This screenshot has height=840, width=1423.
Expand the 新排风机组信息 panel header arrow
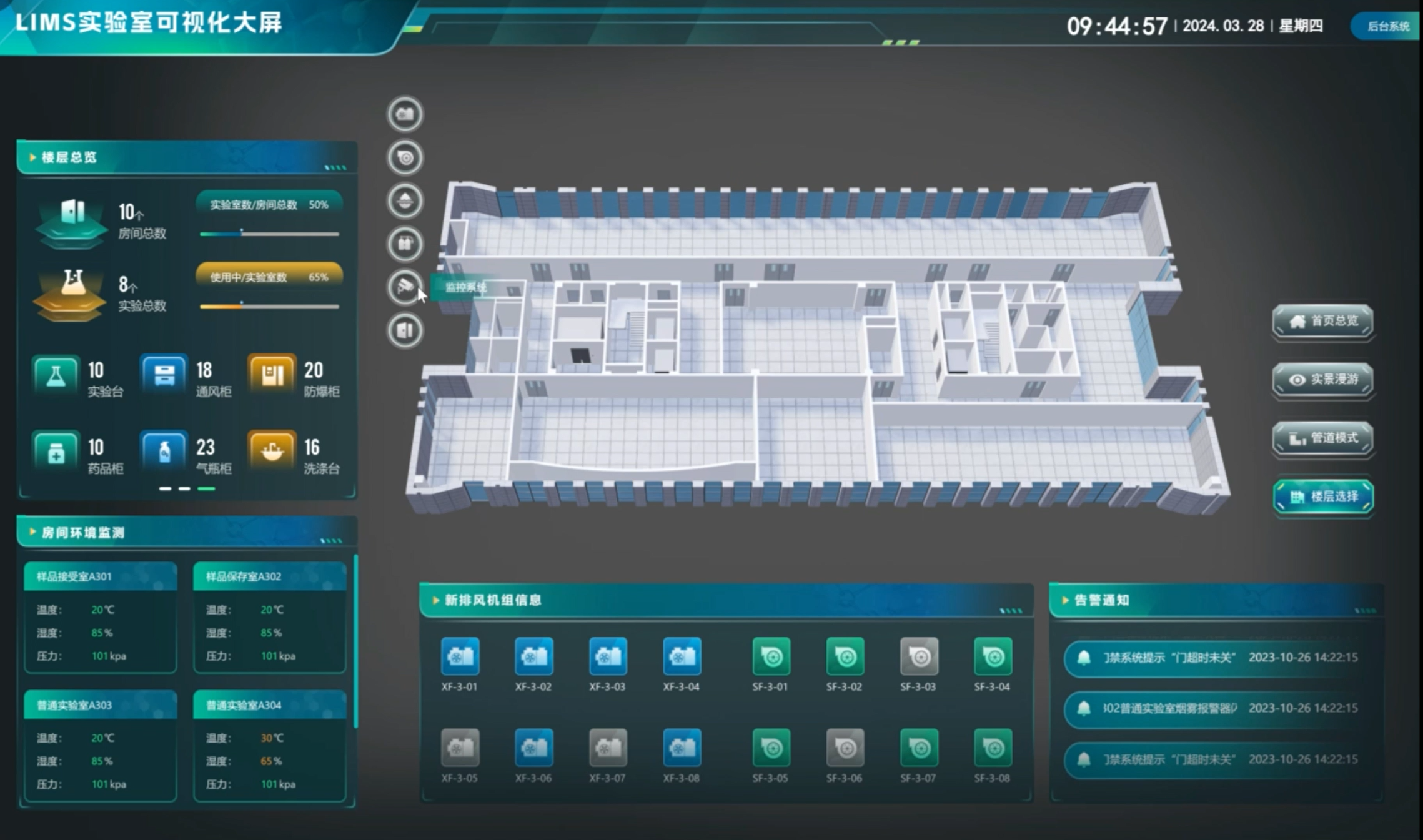(436, 600)
